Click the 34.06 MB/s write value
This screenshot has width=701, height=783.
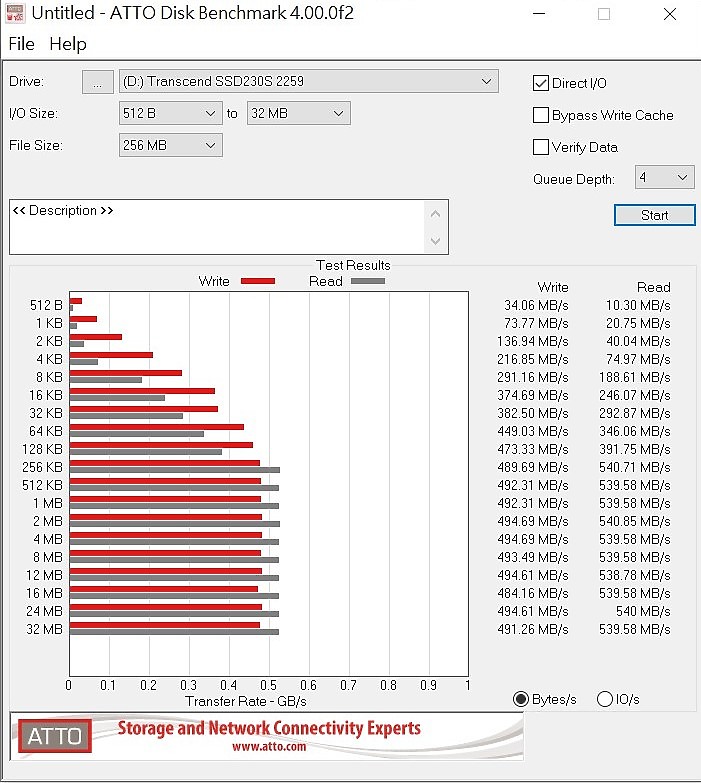(x=536, y=305)
